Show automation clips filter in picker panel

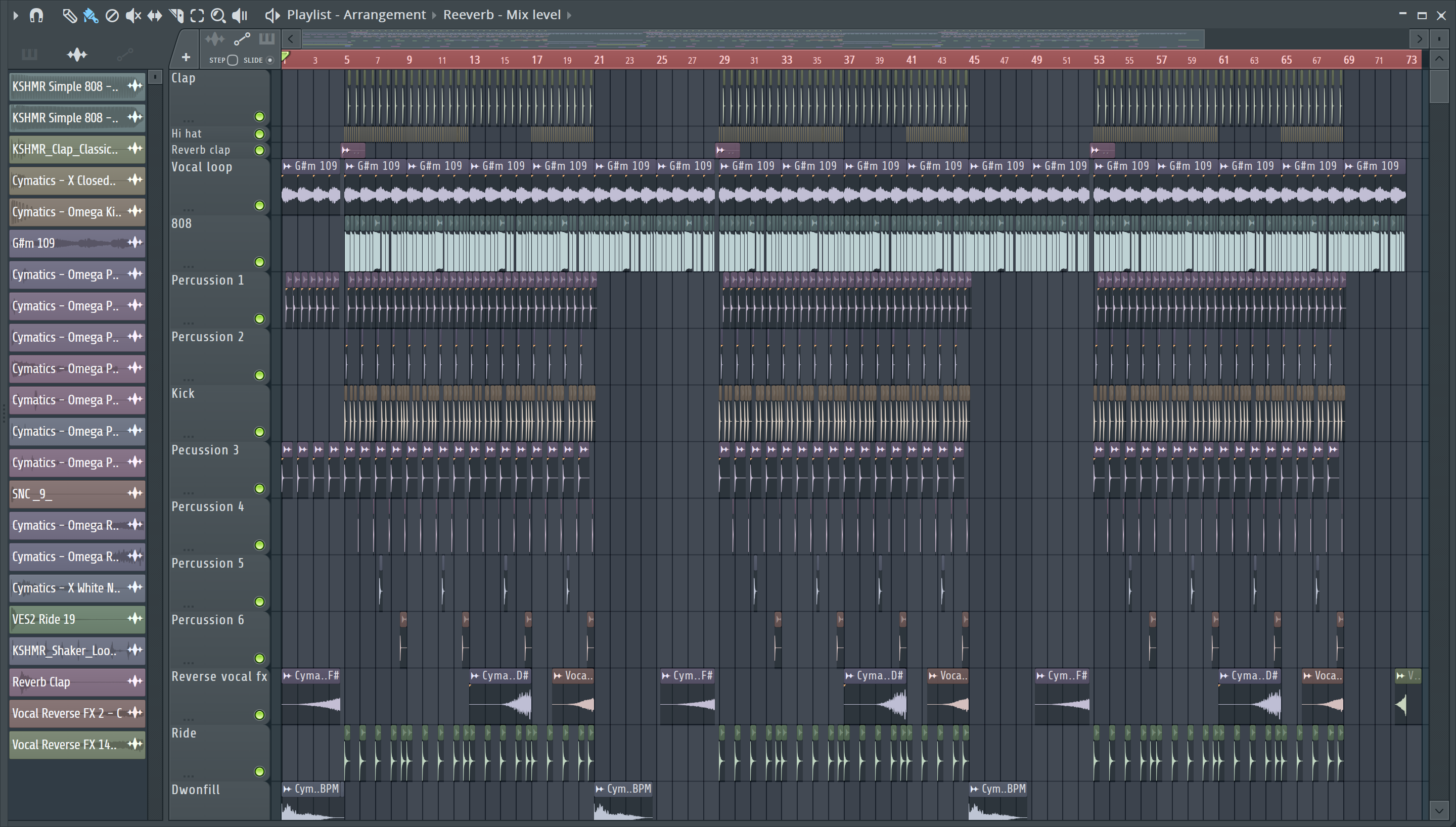click(124, 55)
